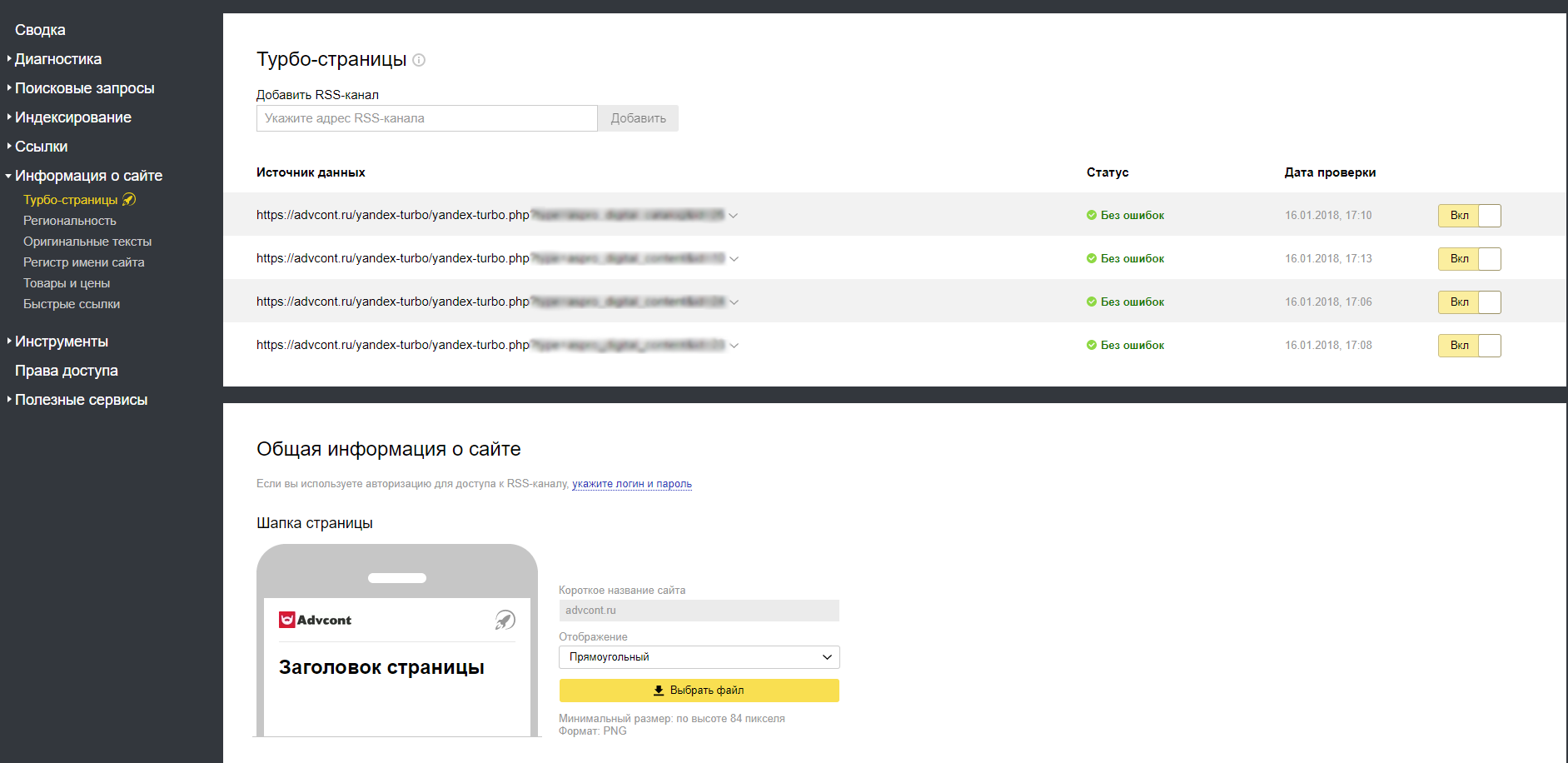Click green status check icon in first row
Image resolution: width=1568 pixels, height=763 pixels.
(x=1091, y=215)
